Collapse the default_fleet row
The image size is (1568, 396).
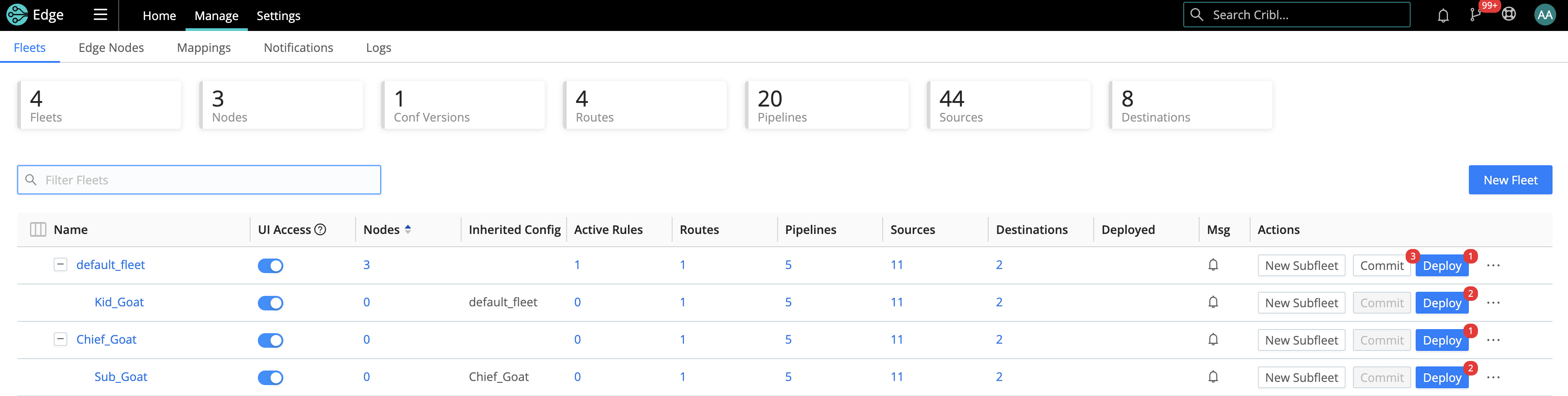(x=60, y=265)
